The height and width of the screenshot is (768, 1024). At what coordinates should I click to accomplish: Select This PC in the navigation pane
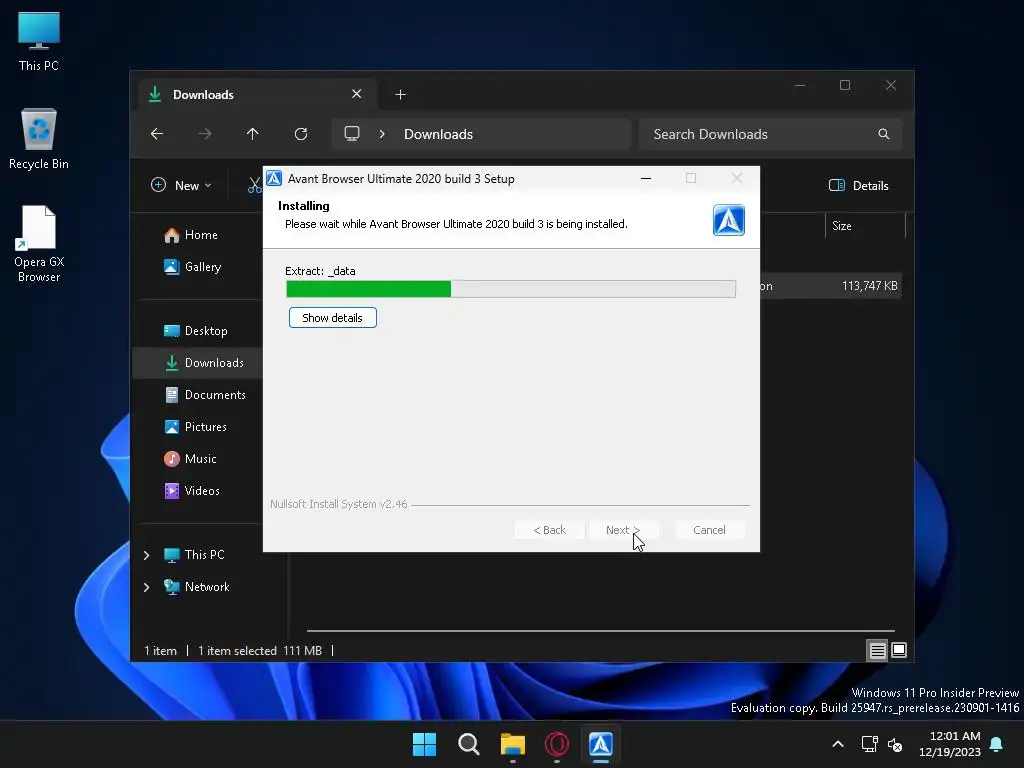tap(194, 555)
